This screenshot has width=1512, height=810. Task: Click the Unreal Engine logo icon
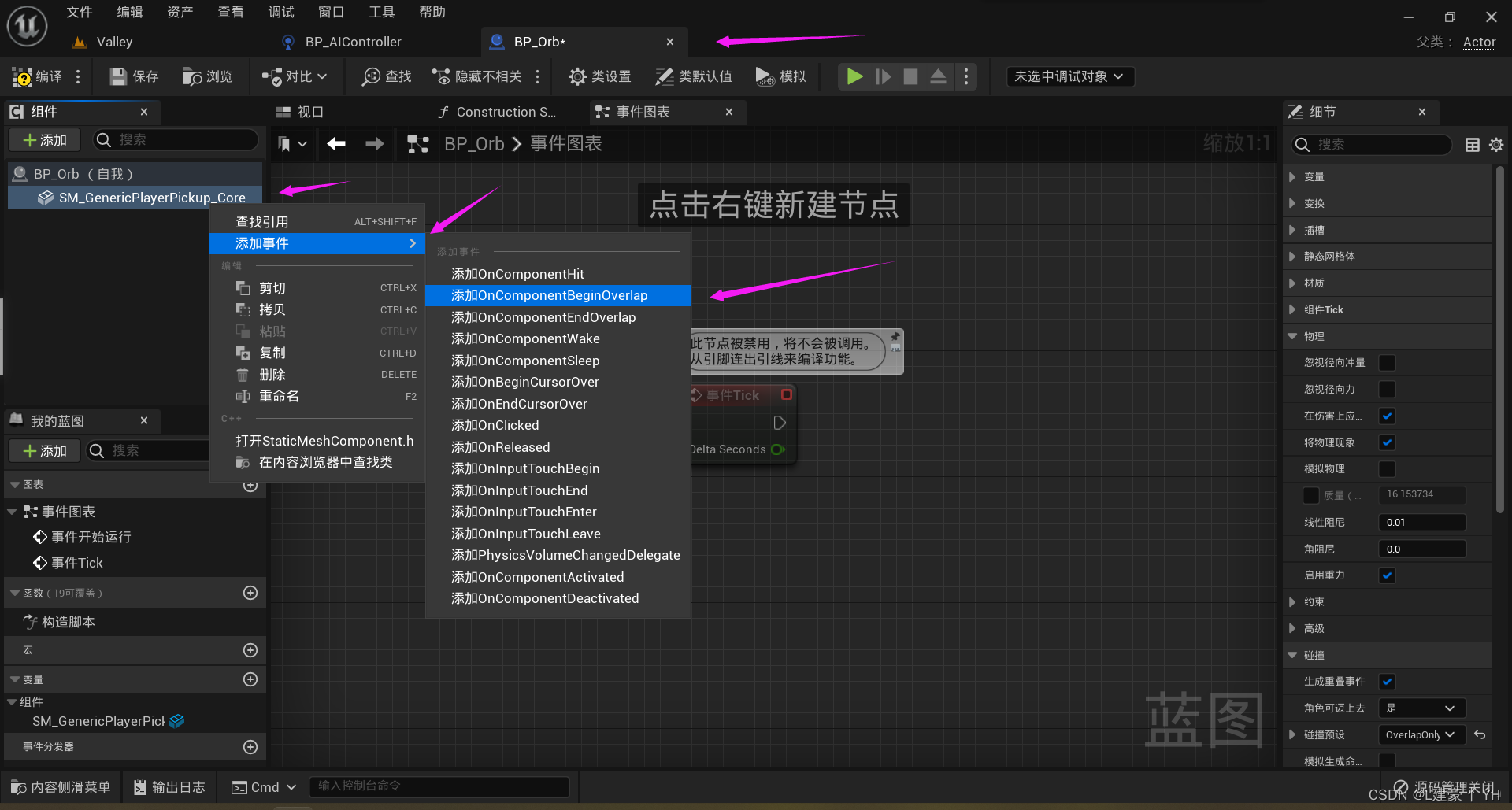[27, 26]
